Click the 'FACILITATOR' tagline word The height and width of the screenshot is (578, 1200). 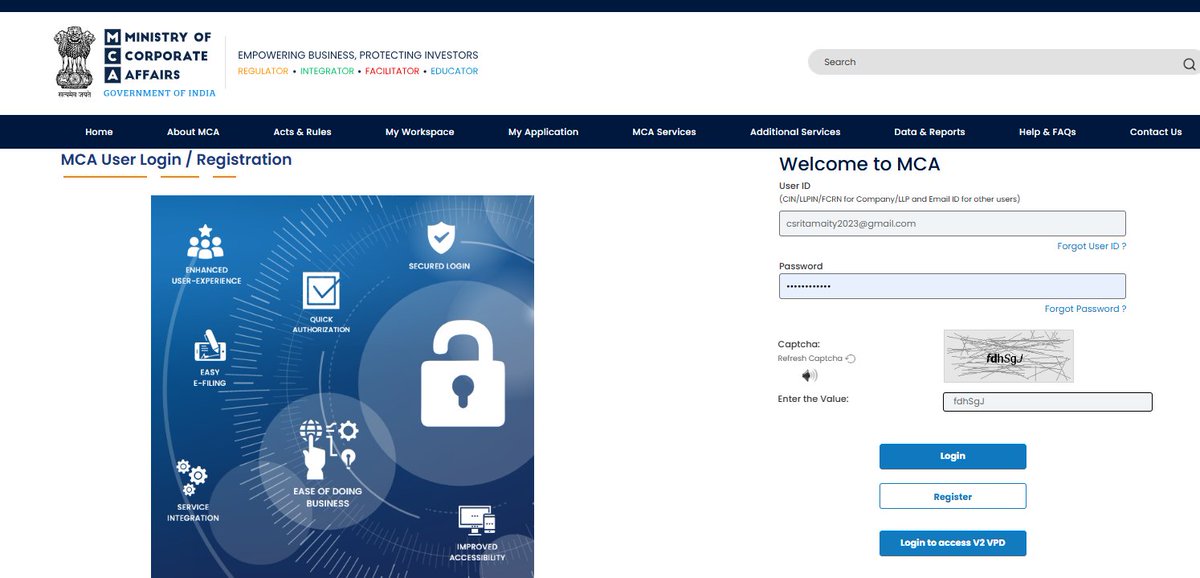click(392, 72)
